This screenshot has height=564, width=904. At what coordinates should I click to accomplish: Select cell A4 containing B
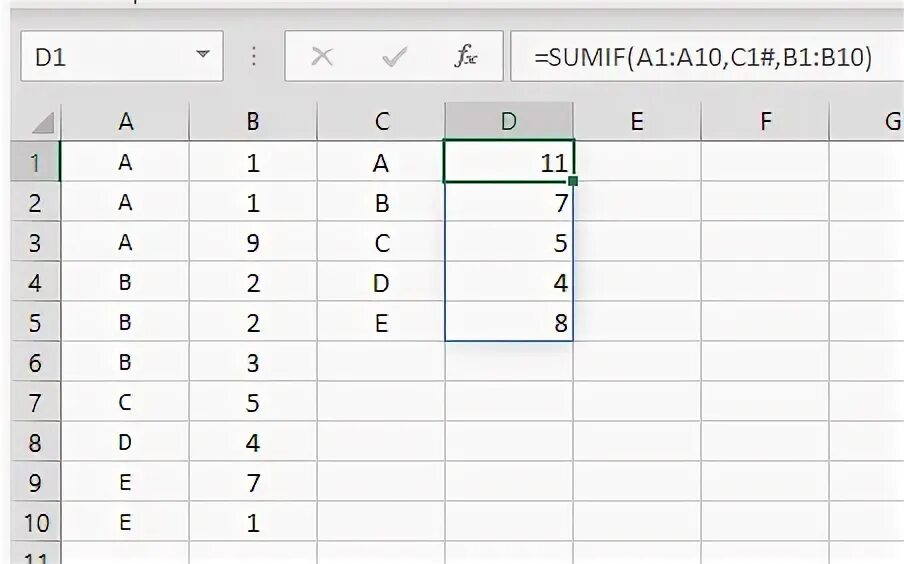pos(125,282)
